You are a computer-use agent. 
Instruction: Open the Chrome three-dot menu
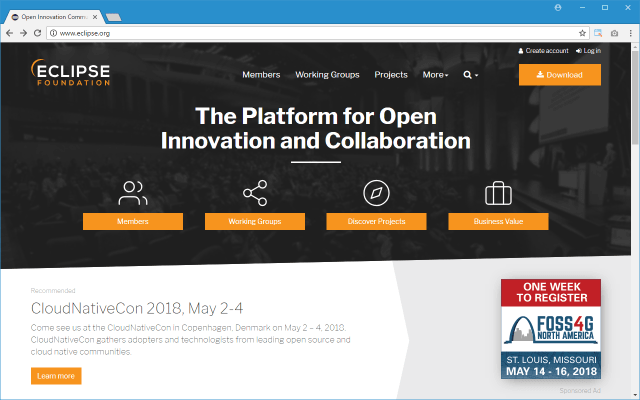pos(631,33)
